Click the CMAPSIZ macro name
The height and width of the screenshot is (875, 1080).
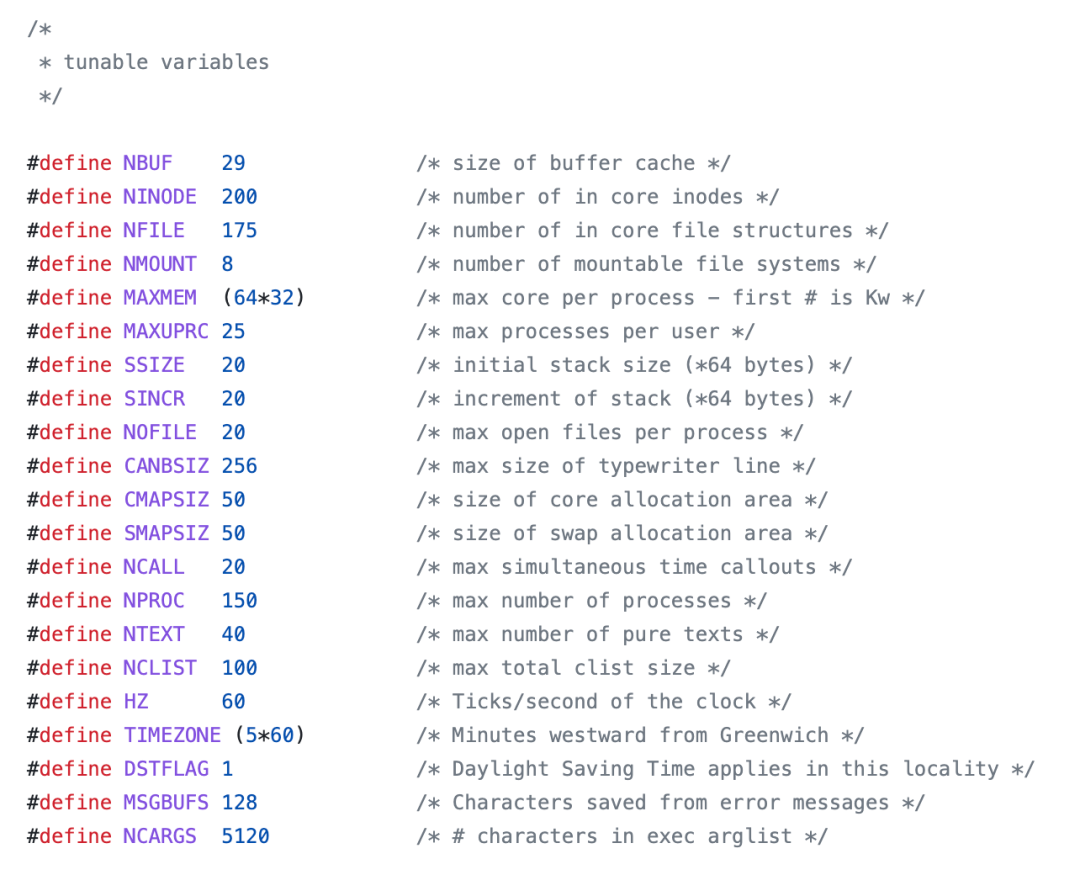[x=166, y=499]
